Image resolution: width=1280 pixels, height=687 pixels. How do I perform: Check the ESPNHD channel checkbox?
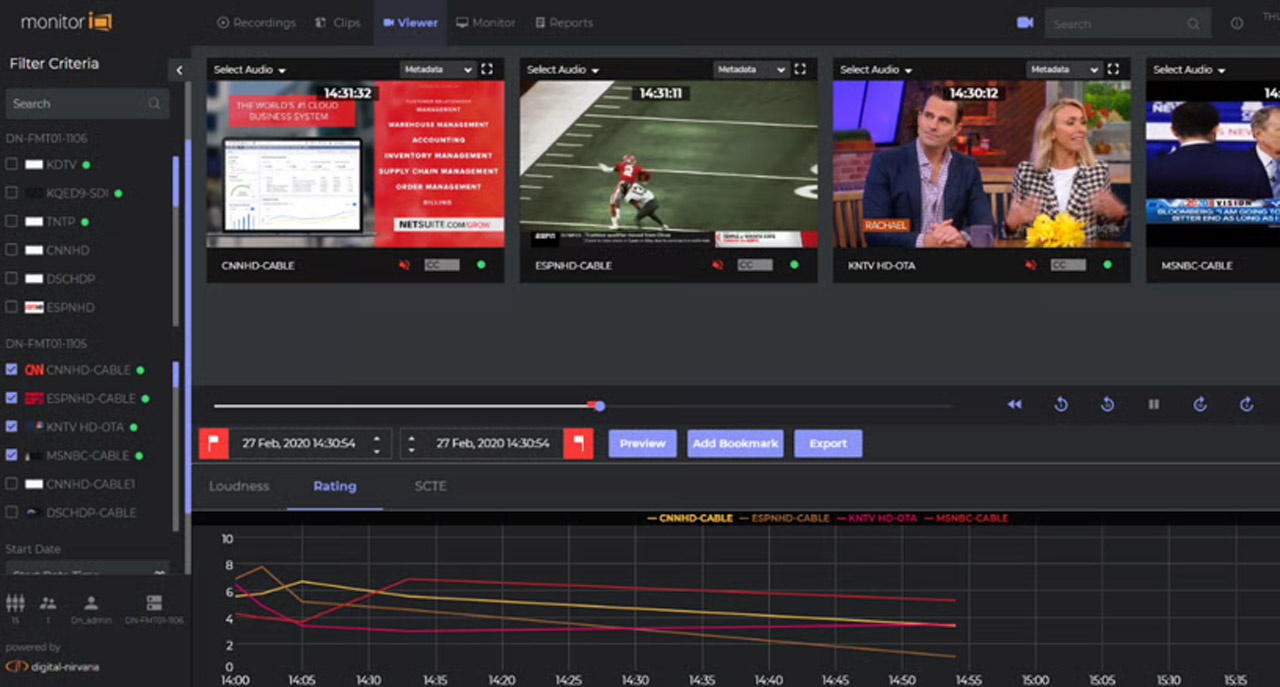pyautogui.click(x=12, y=307)
